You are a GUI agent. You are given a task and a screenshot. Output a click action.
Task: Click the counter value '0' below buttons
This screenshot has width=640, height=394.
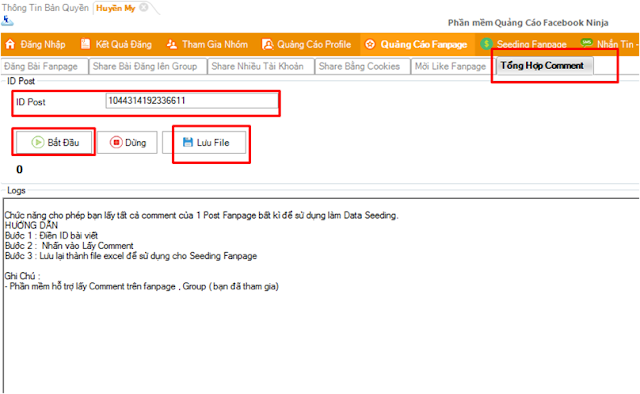click(19, 169)
